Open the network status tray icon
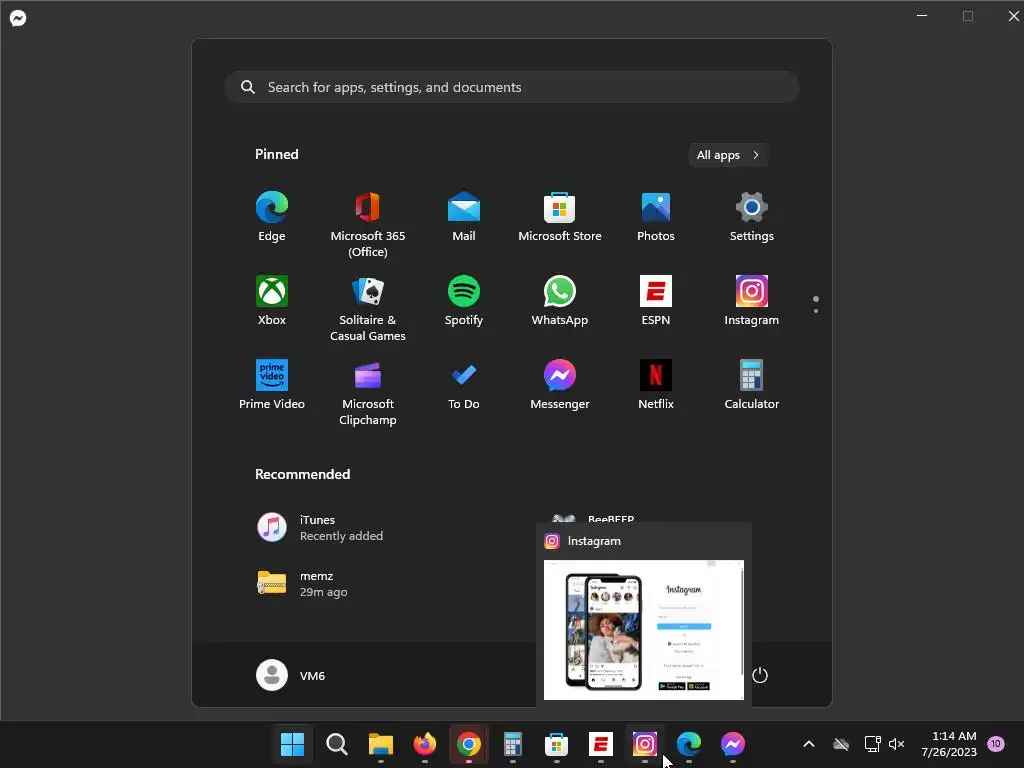This screenshot has width=1024, height=768. click(x=872, y=744)
